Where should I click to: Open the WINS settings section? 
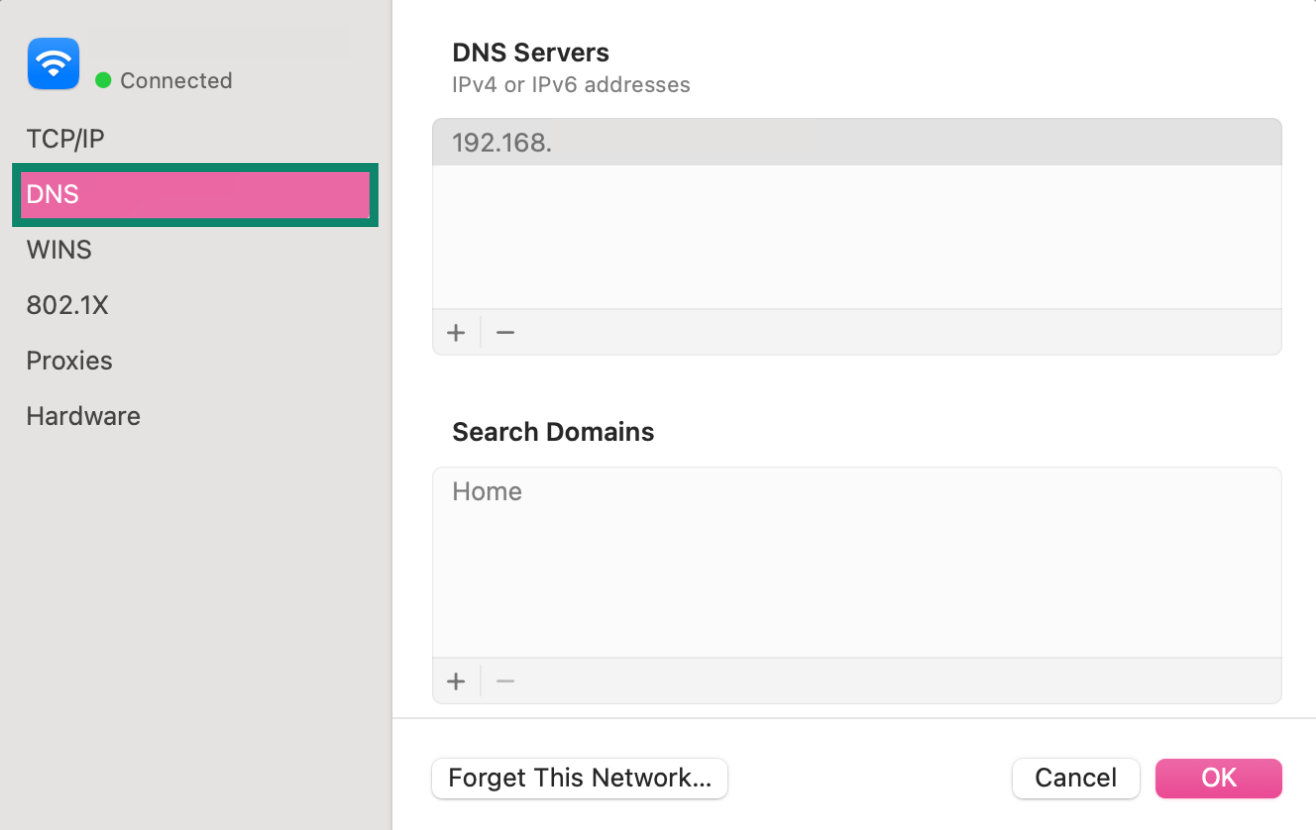[58, 249]
